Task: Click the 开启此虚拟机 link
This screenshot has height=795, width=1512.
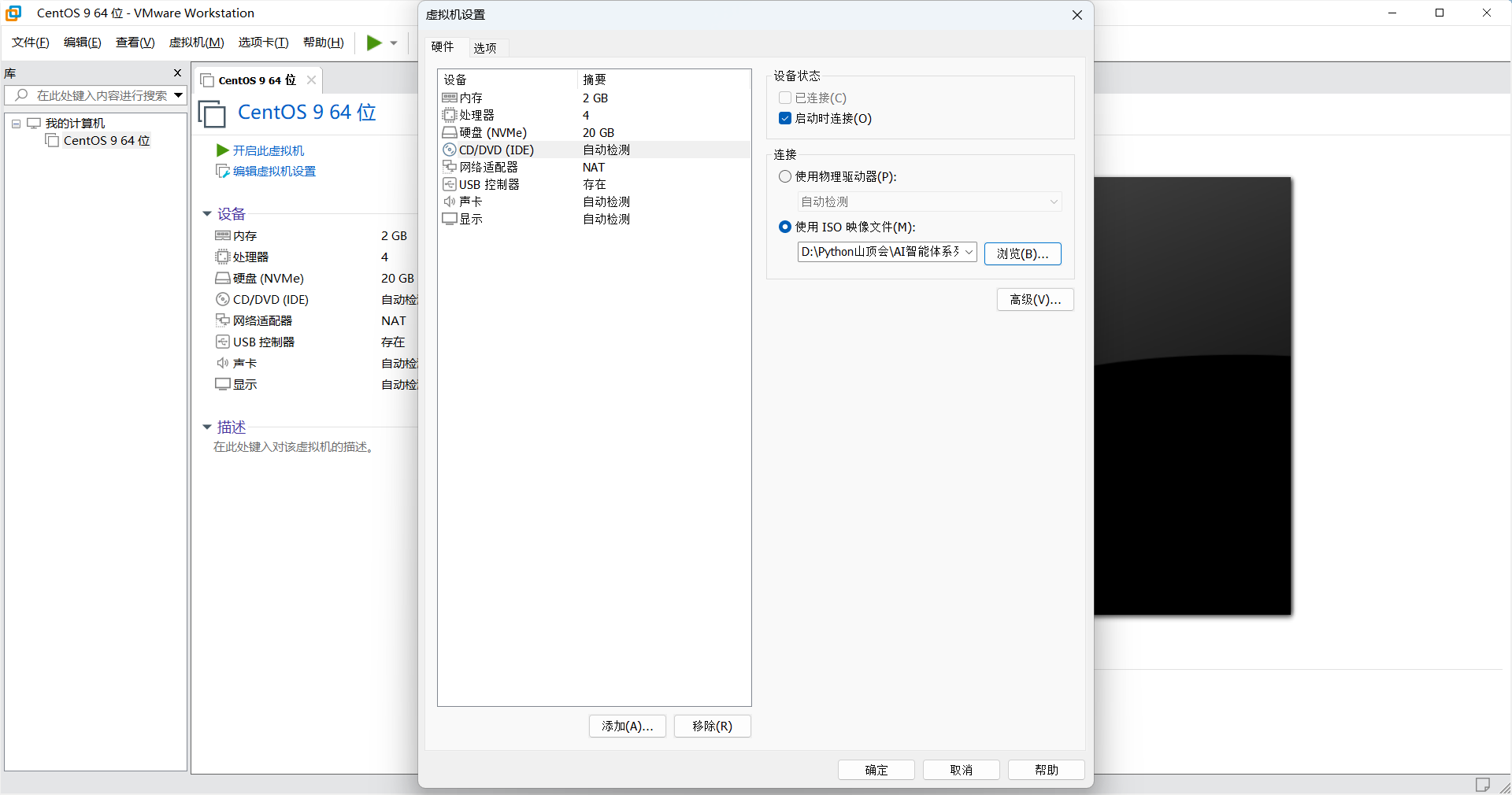Action: 269,150
